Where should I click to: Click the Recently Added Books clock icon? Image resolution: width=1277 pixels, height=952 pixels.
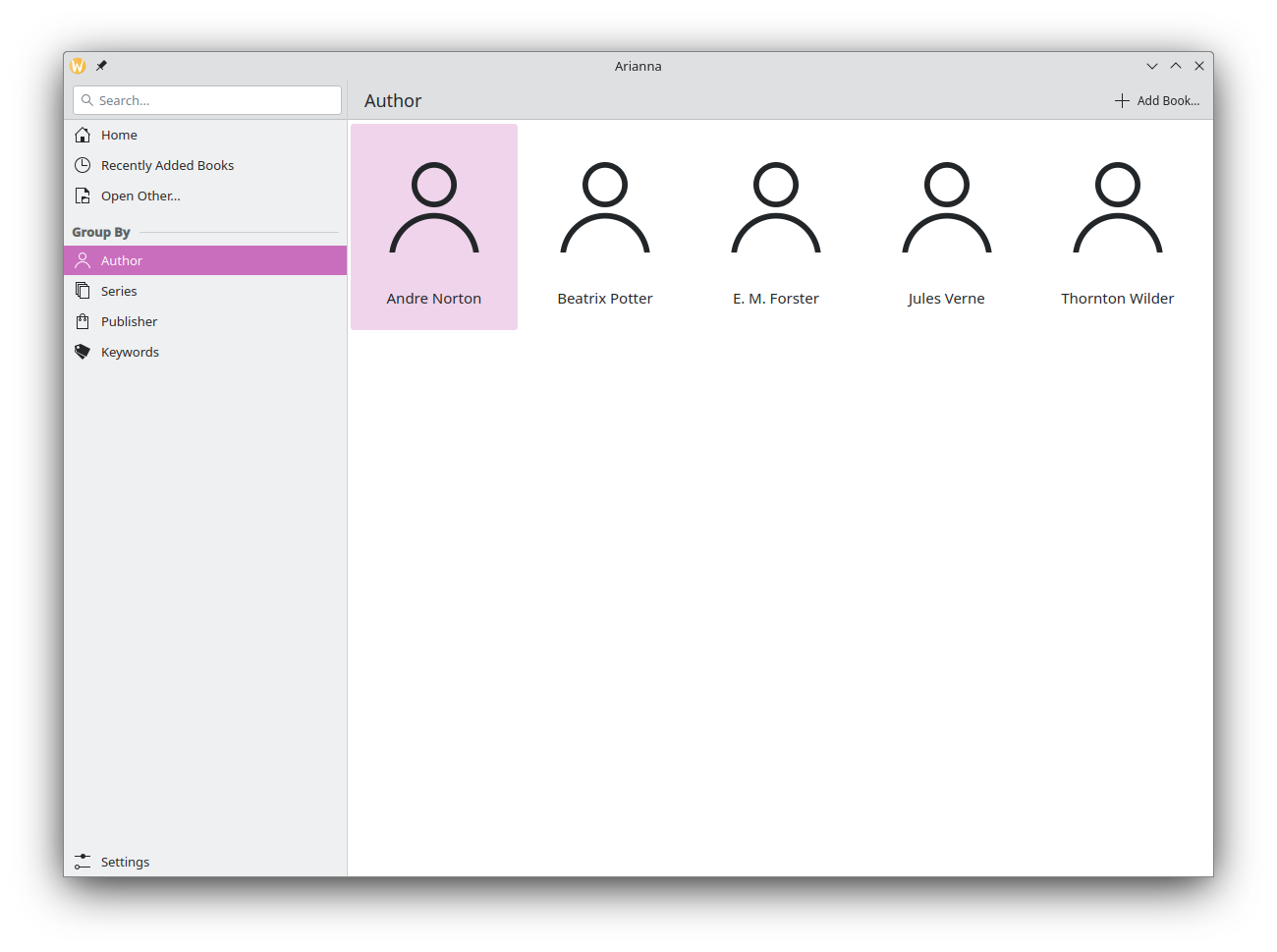[83, 165]
